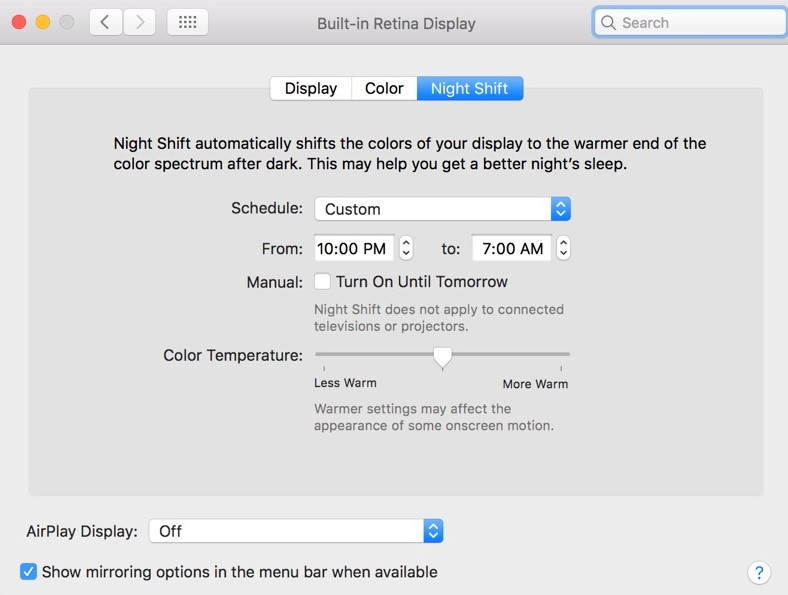
Task: Enable Turn On Until Tomorrow checkbox
Action: point(322,282)
